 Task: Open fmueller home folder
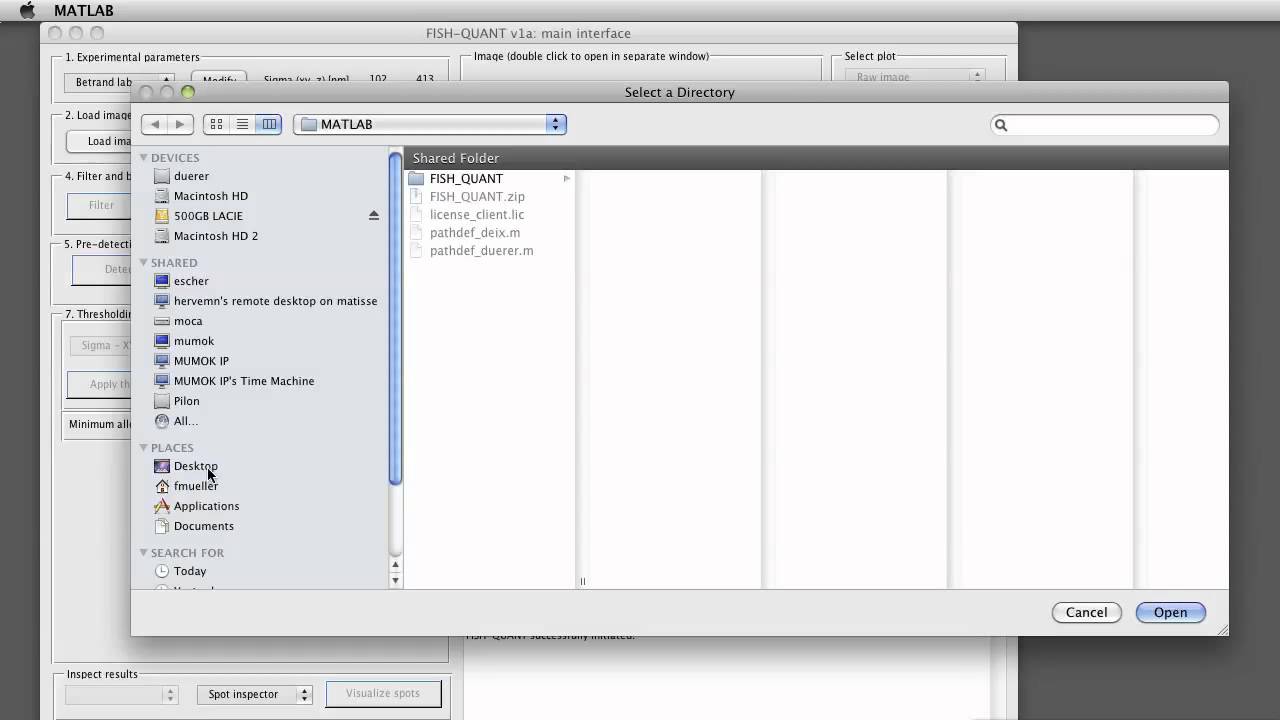195,486
